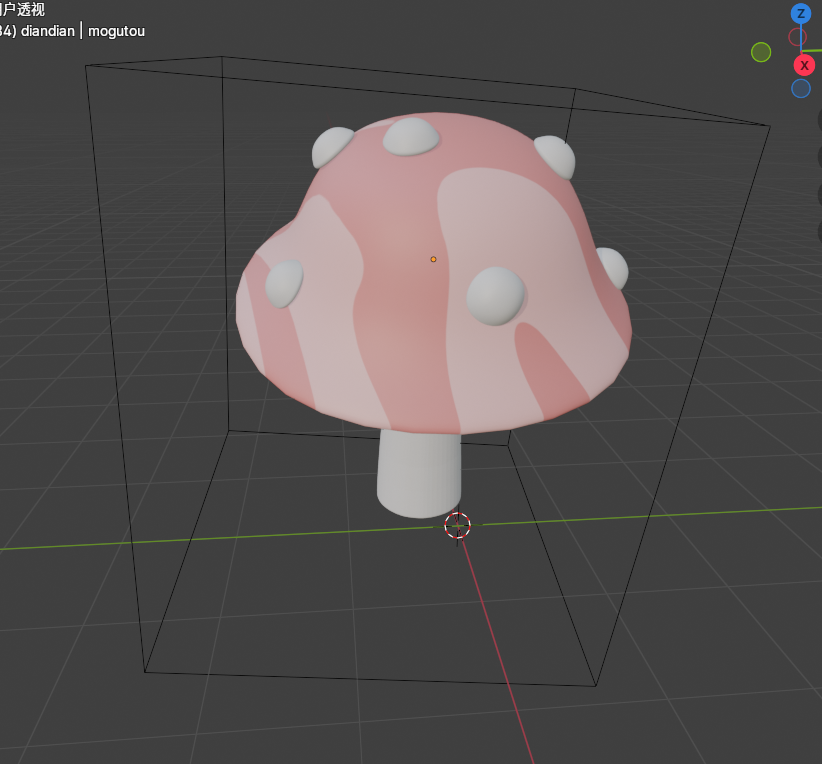Click the orange object origin dot on cap
Viewport: 822px width, 764px height.
[433, 259]
